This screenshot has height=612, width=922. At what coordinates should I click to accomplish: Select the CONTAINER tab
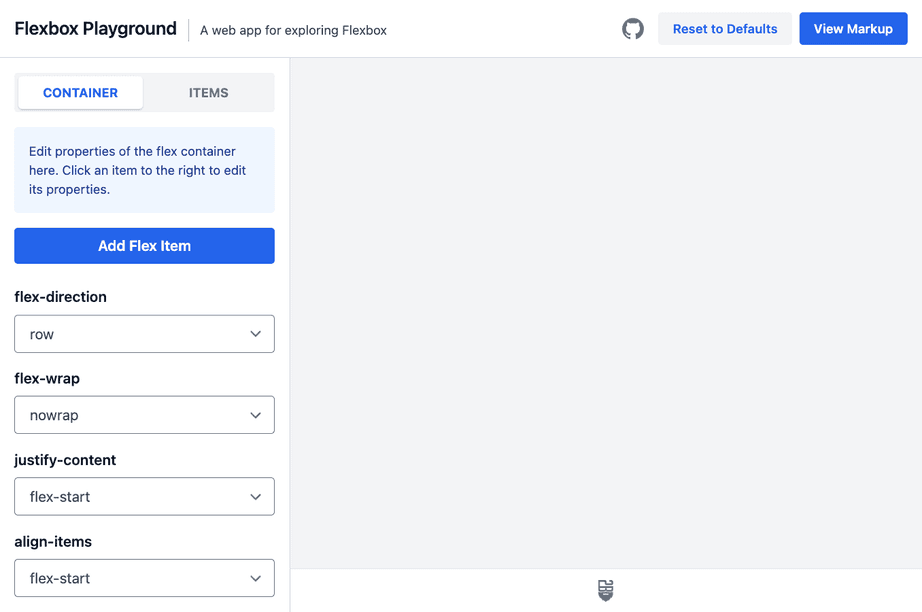(x=80, y=92)
